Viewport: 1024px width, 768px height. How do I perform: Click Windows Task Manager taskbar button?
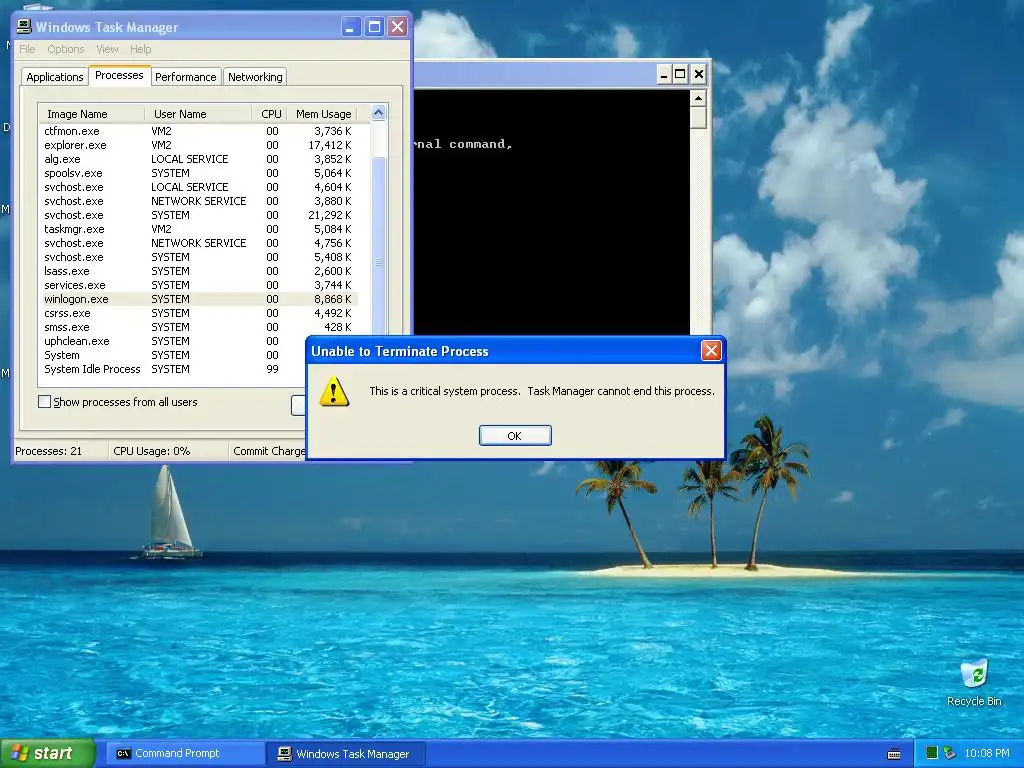click(345, 754)
